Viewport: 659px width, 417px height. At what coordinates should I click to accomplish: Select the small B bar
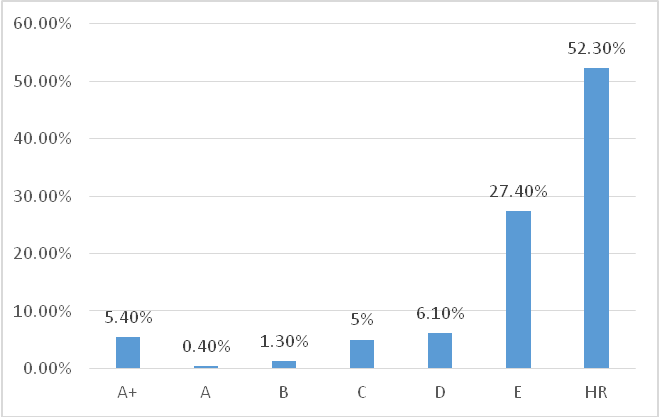(284, 365)
